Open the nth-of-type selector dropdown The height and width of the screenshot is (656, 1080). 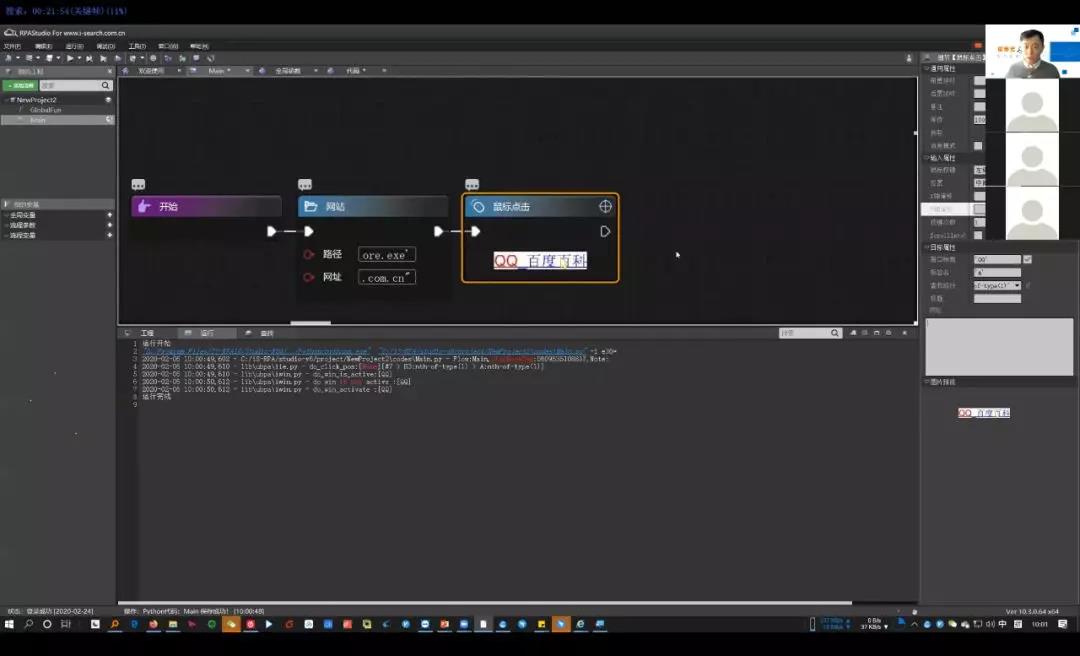[x=997, y=285]
